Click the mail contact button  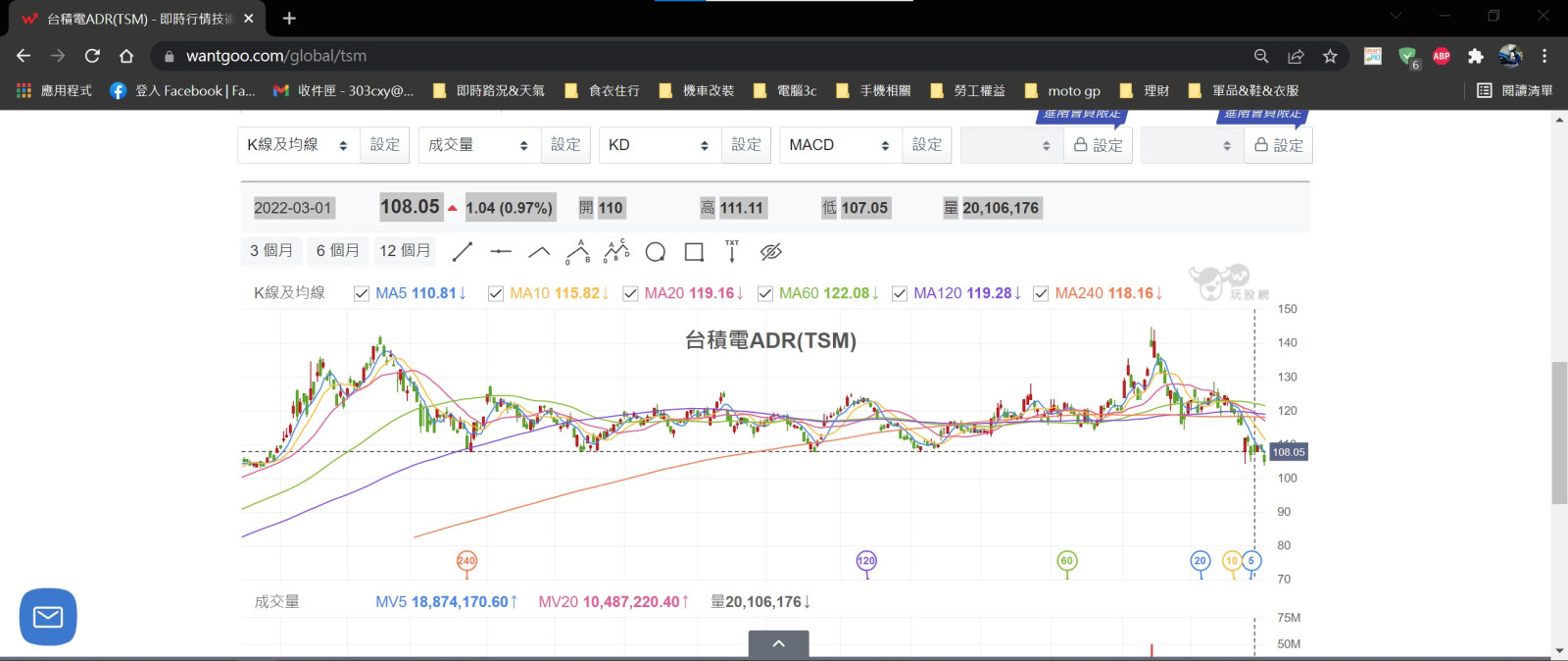click(x=48, y=617)
